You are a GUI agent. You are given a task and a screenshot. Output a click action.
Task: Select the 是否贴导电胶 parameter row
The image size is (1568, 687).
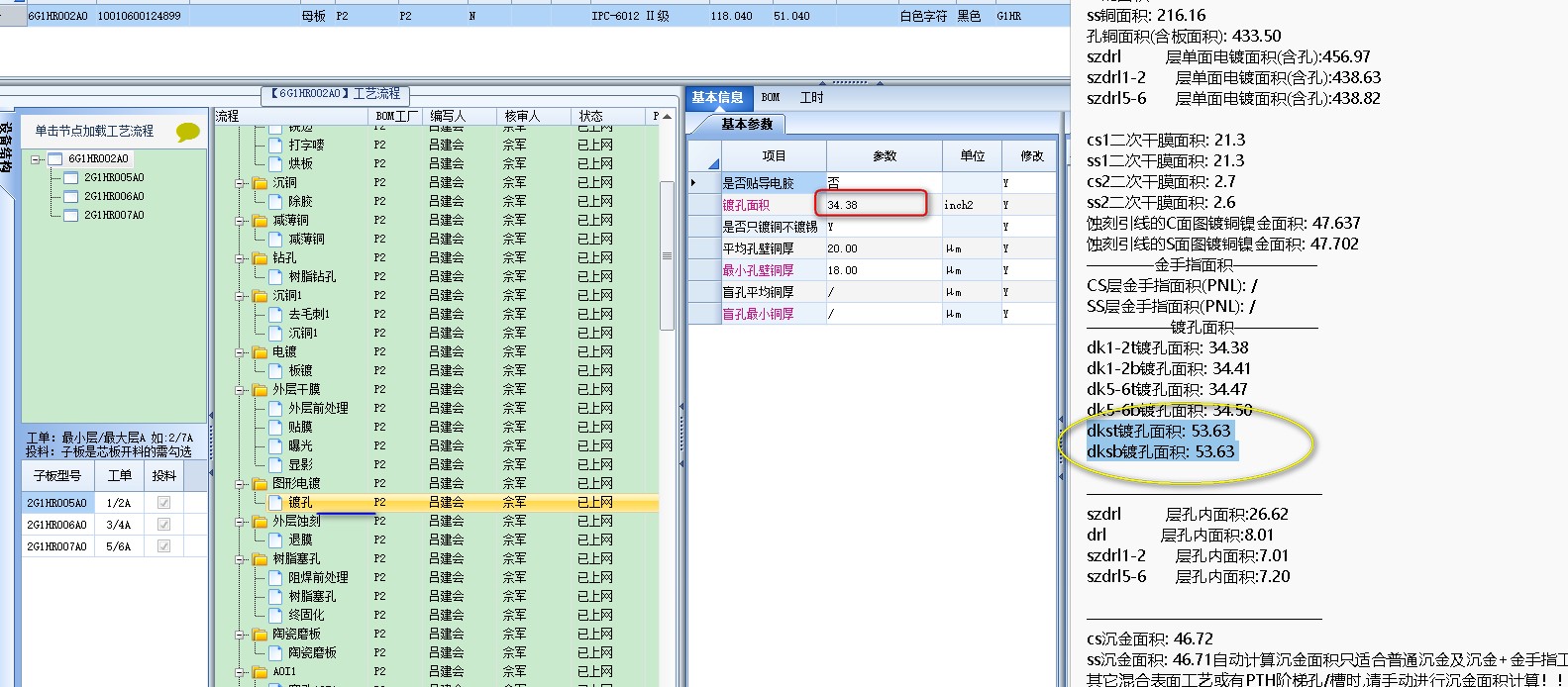[x=872, y=183]
